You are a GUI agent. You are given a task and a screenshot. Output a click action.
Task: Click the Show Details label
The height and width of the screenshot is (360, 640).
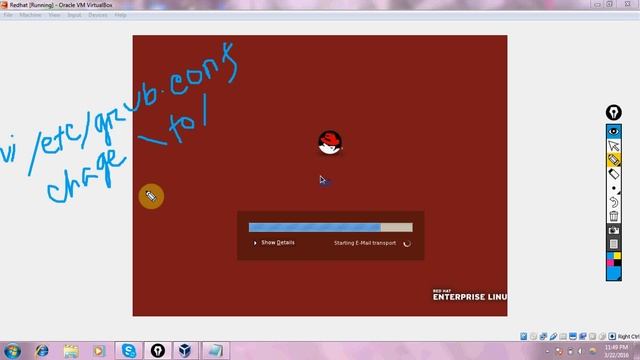(278, 242)
